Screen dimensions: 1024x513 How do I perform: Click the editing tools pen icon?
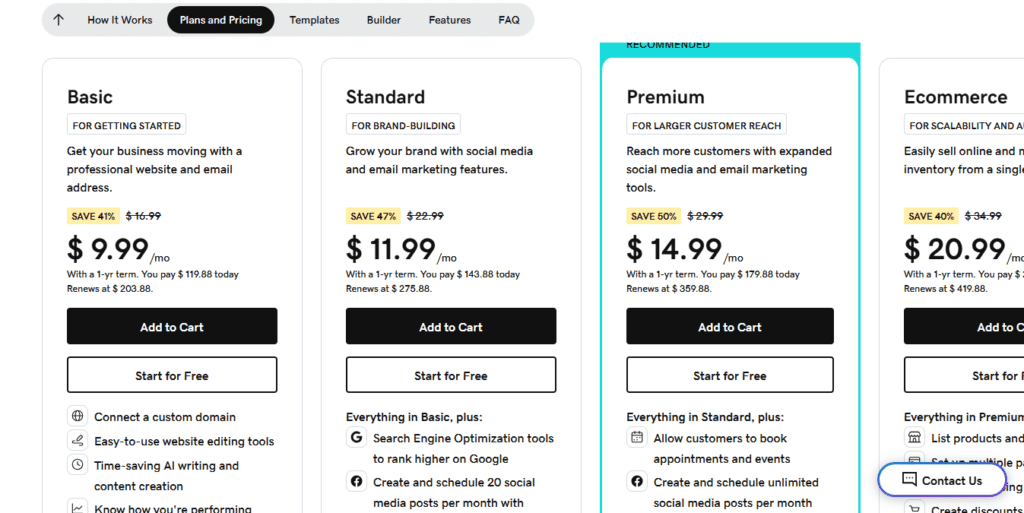pos(78,440)
